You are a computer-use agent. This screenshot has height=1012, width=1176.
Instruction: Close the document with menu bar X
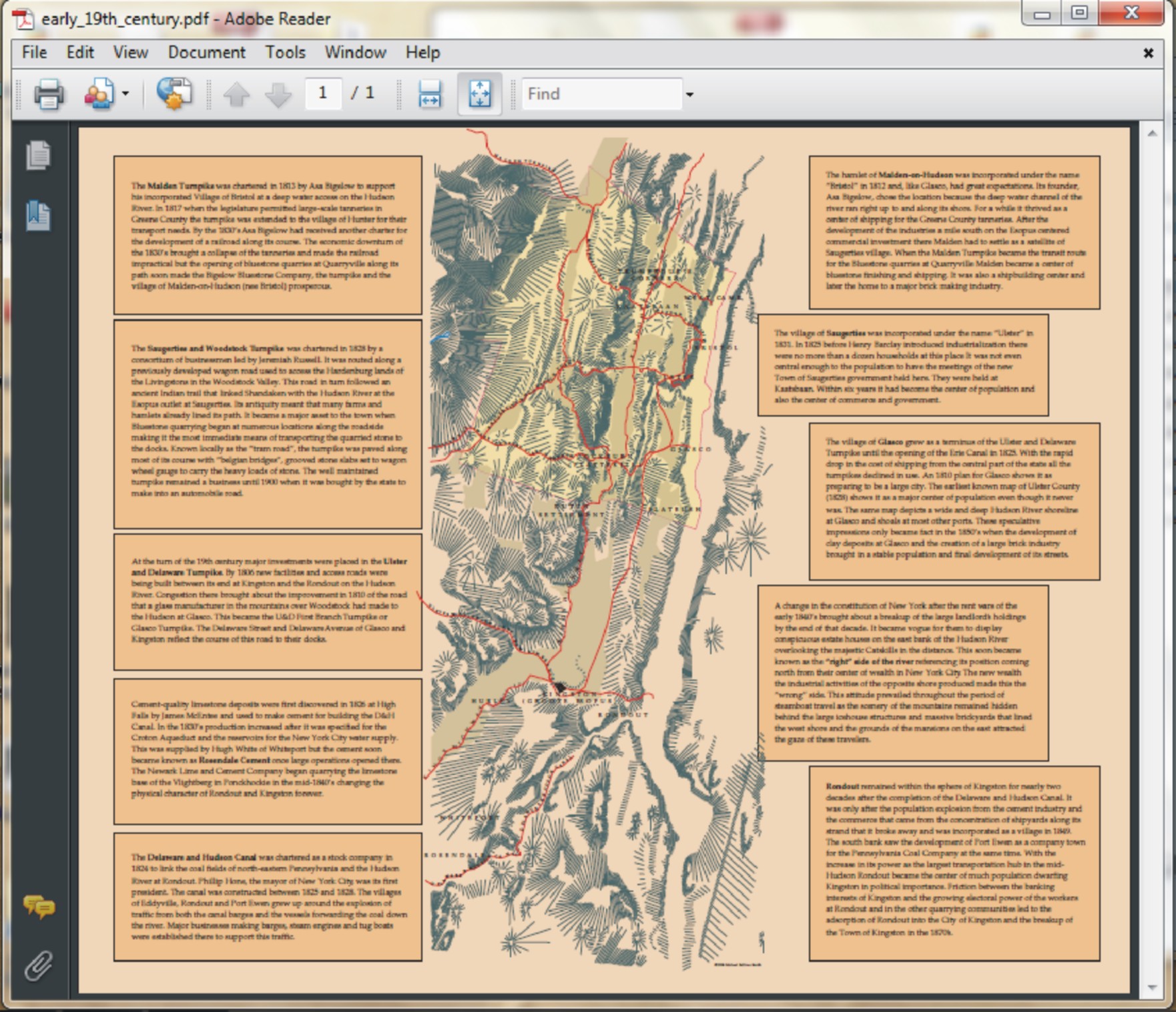tap(1148, 53)
